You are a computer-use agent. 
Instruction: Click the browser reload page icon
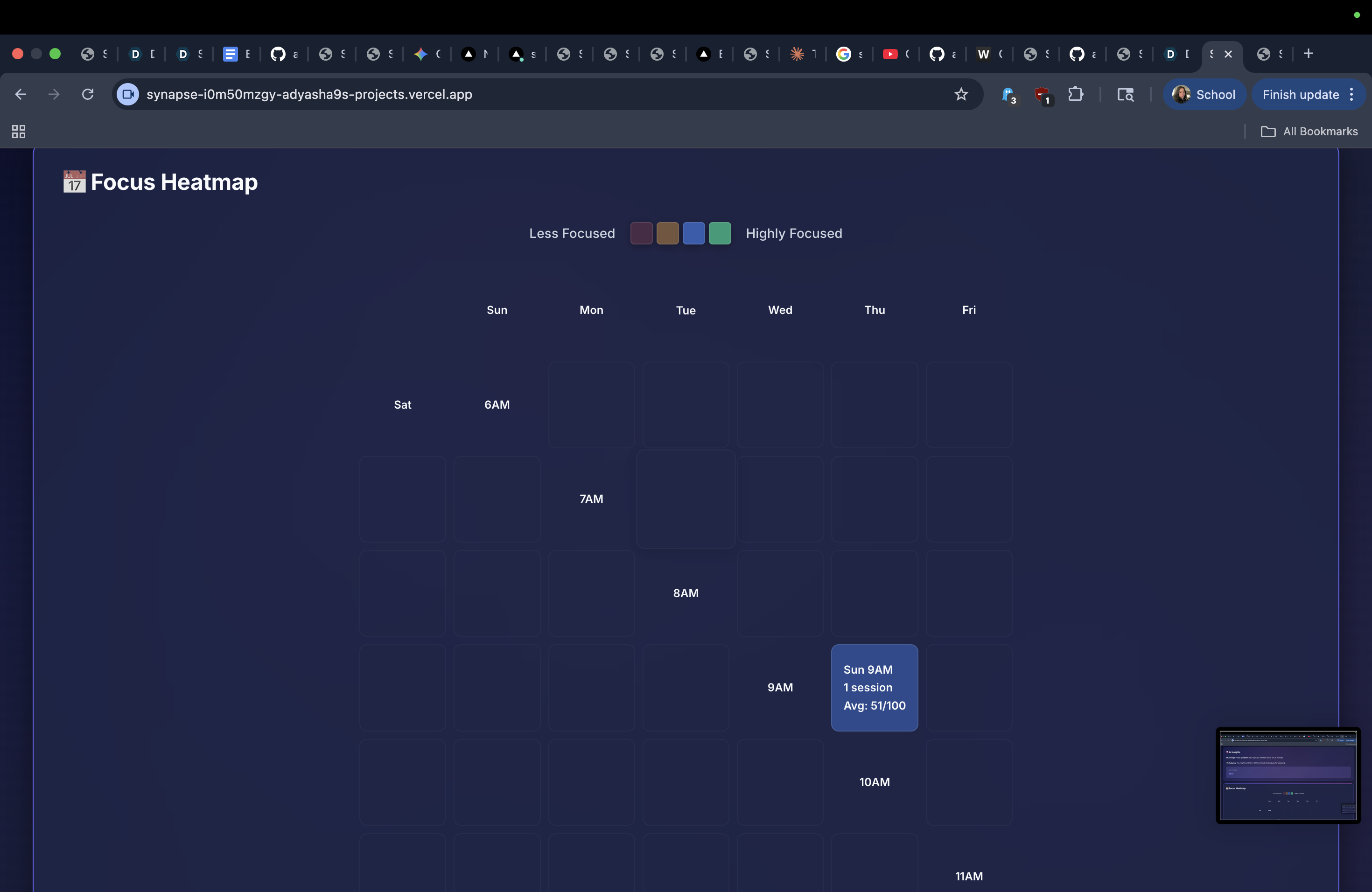[88, 94]
